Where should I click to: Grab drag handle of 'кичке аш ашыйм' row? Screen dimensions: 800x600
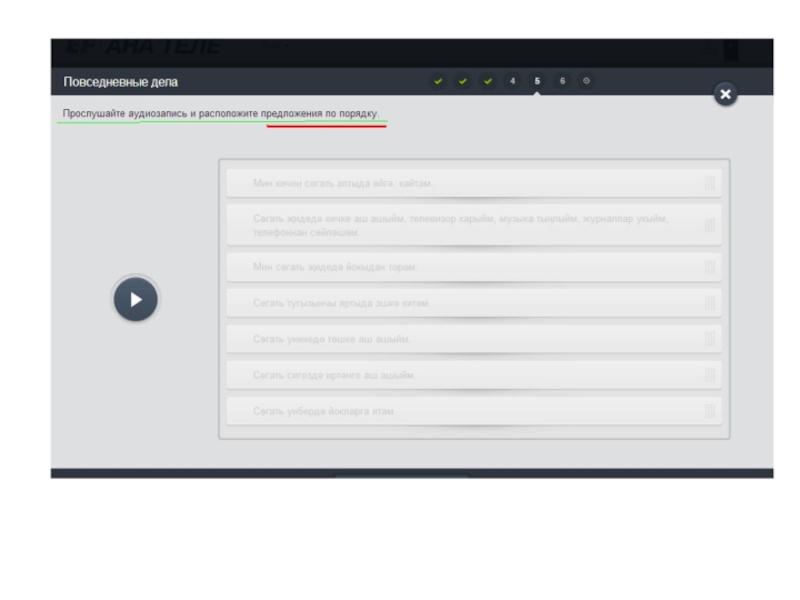tap(710, 226)
